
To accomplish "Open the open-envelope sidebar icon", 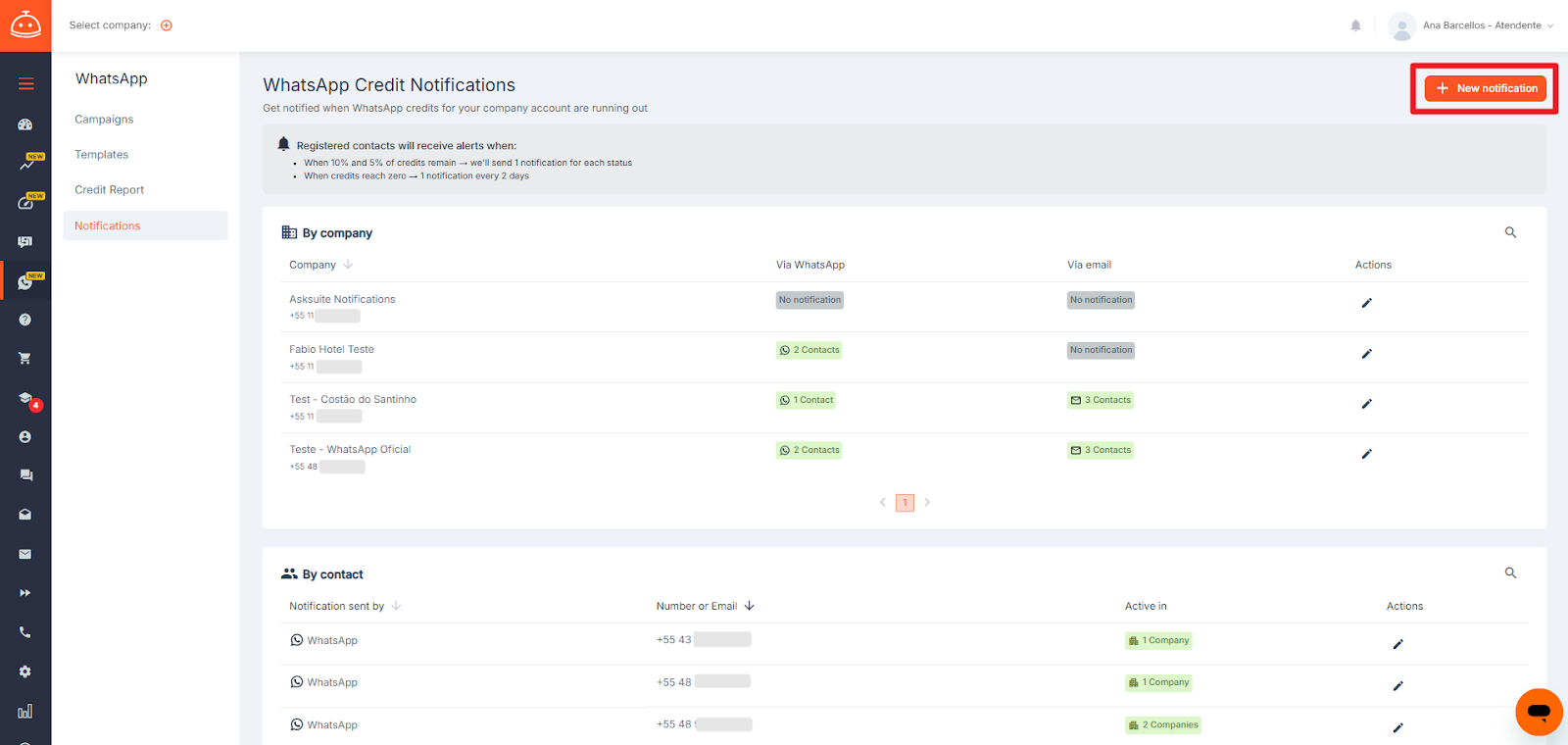I will click(25, 515).
